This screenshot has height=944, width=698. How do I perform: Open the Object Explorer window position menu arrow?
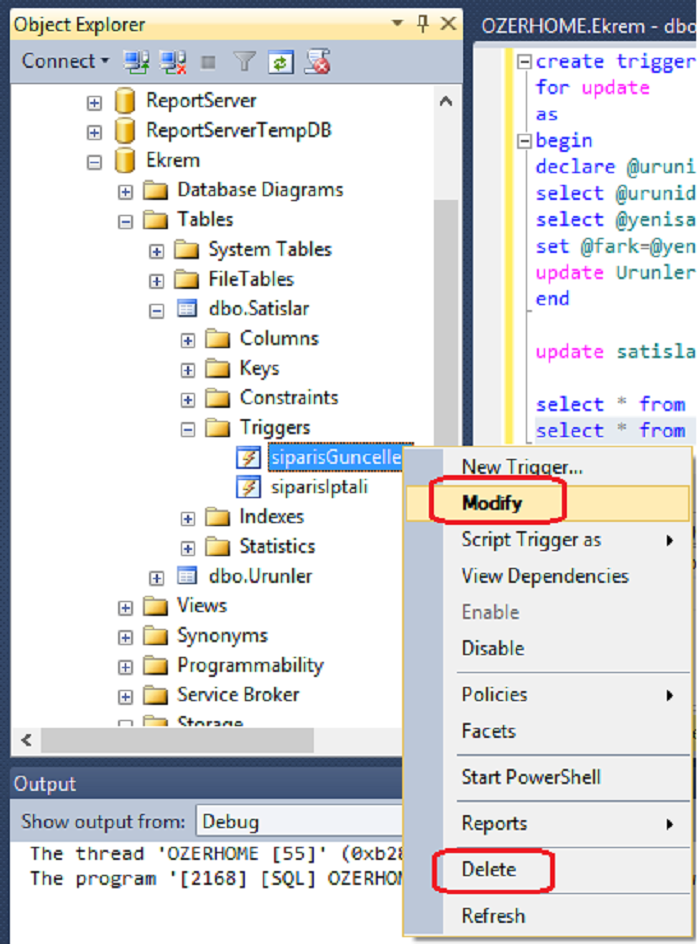point(399,24)
